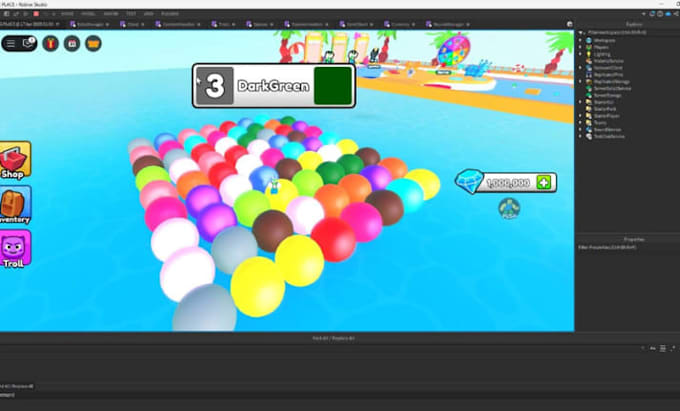
Task: Open the orange basket icon in top bar
Action: tap(93, 43)
